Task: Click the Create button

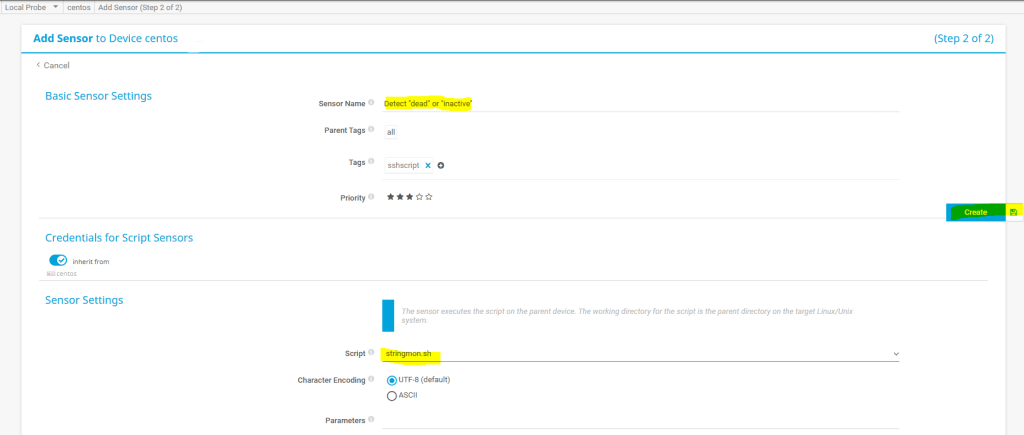Action: tap(975, 212)
